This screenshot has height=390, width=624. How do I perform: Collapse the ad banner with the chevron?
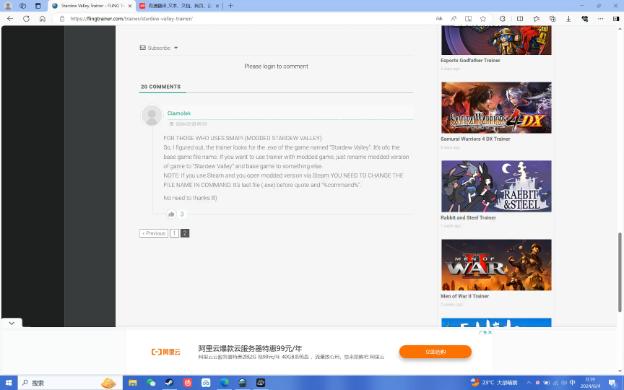click(12, 323)
